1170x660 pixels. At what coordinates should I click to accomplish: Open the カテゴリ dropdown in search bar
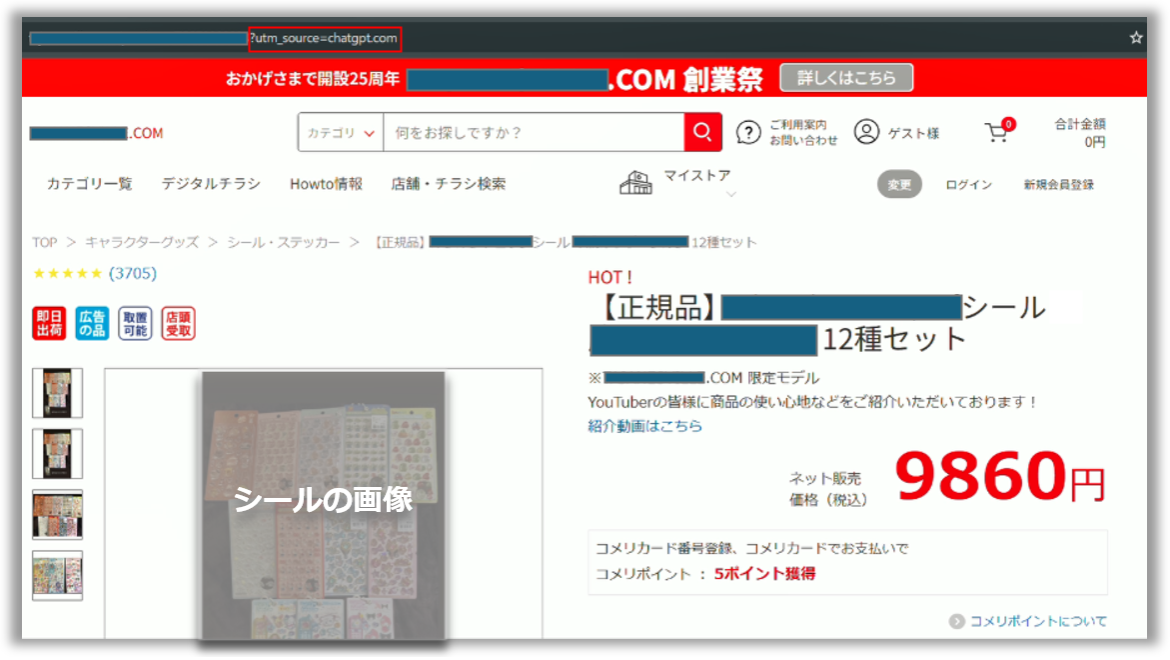coord(341,132)
